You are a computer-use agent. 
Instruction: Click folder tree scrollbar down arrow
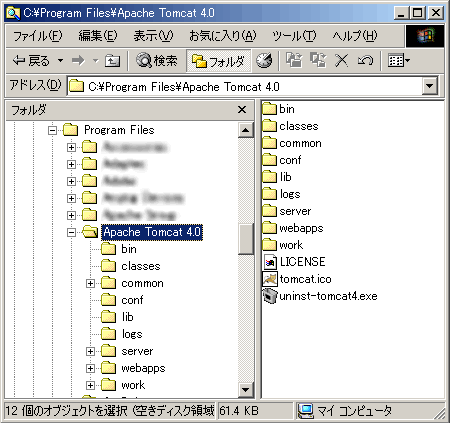246,390
